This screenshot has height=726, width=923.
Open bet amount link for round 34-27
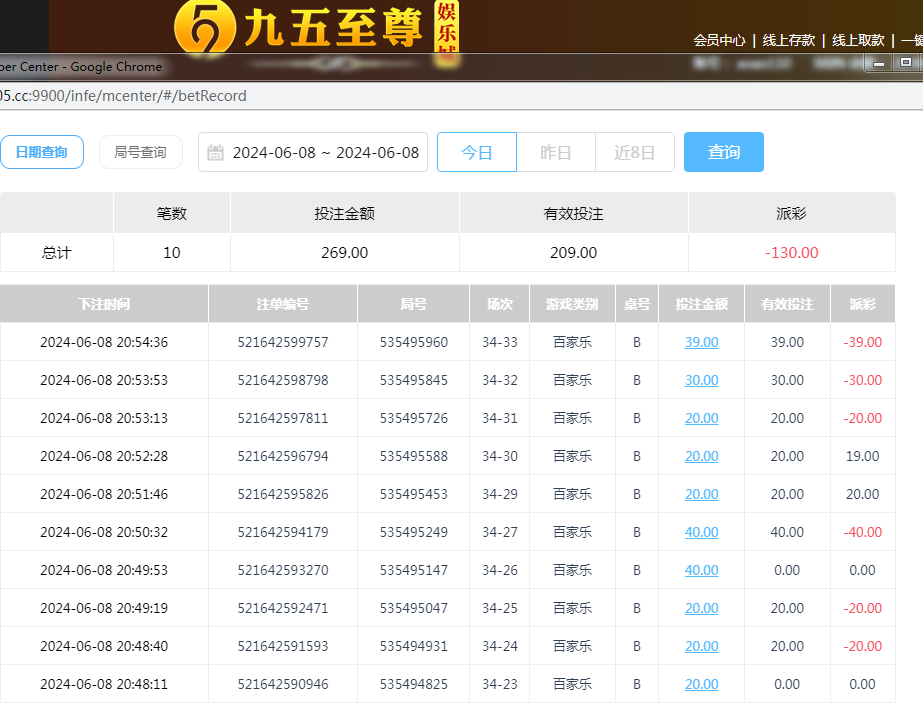(701, 532)
